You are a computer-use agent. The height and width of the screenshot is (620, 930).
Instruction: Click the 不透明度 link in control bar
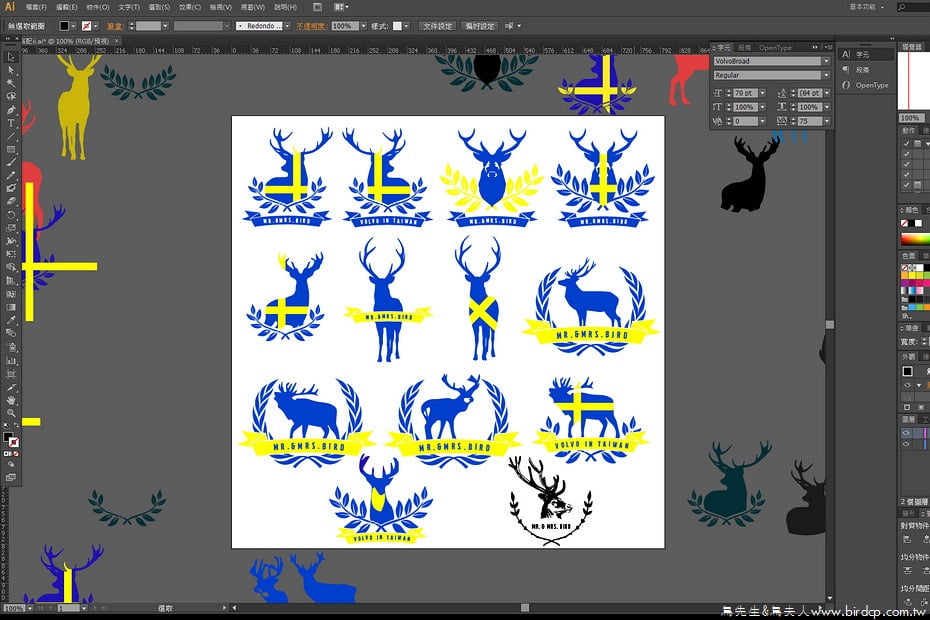click(x=312, y=26)
